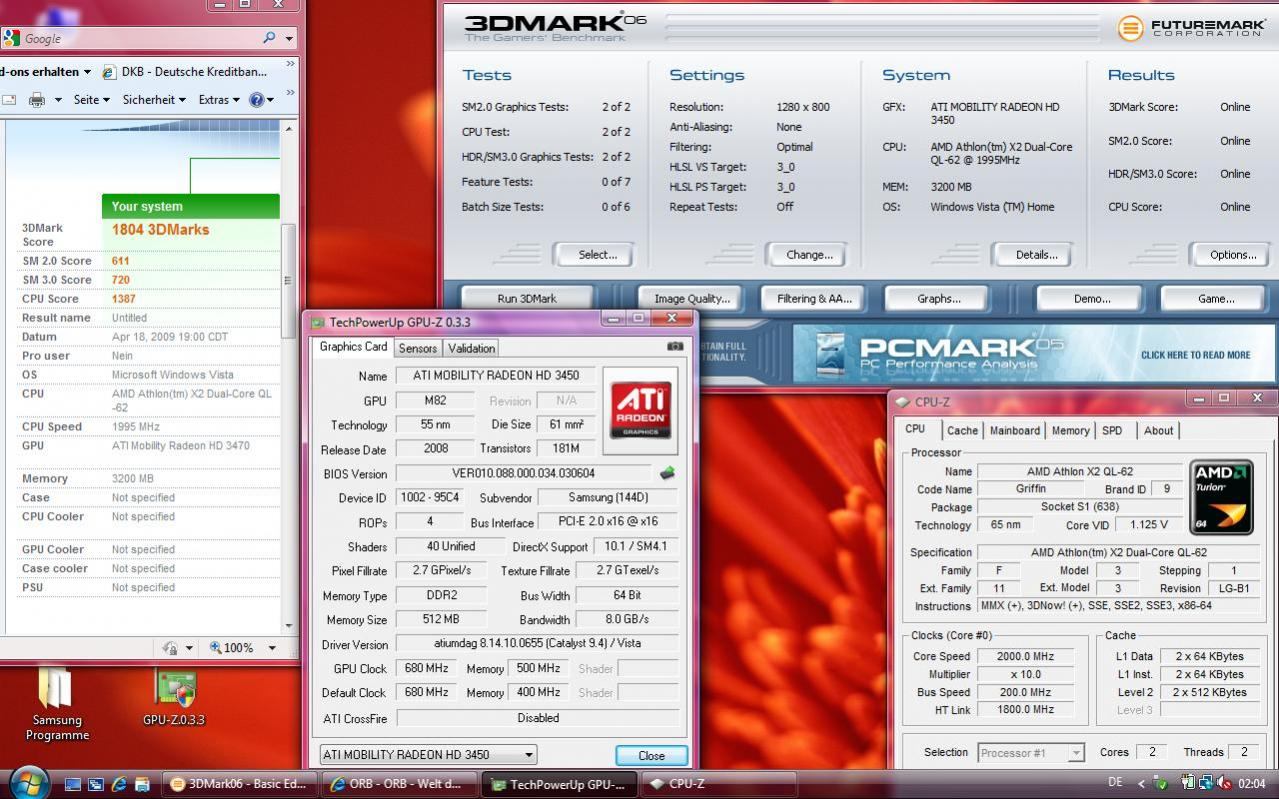
Task: Open the Windows Start orb
Action: (28, 782)
